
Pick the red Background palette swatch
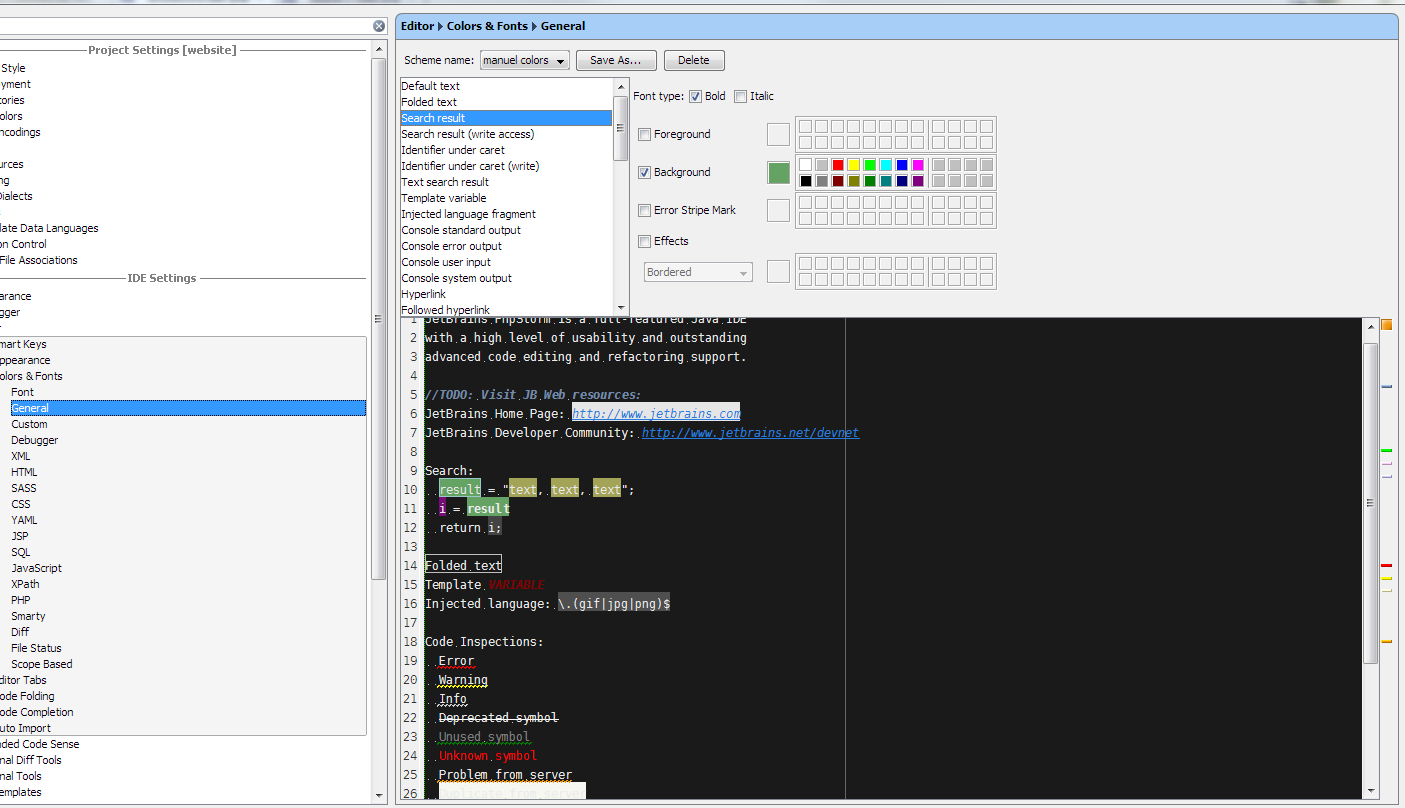point(838,165)
